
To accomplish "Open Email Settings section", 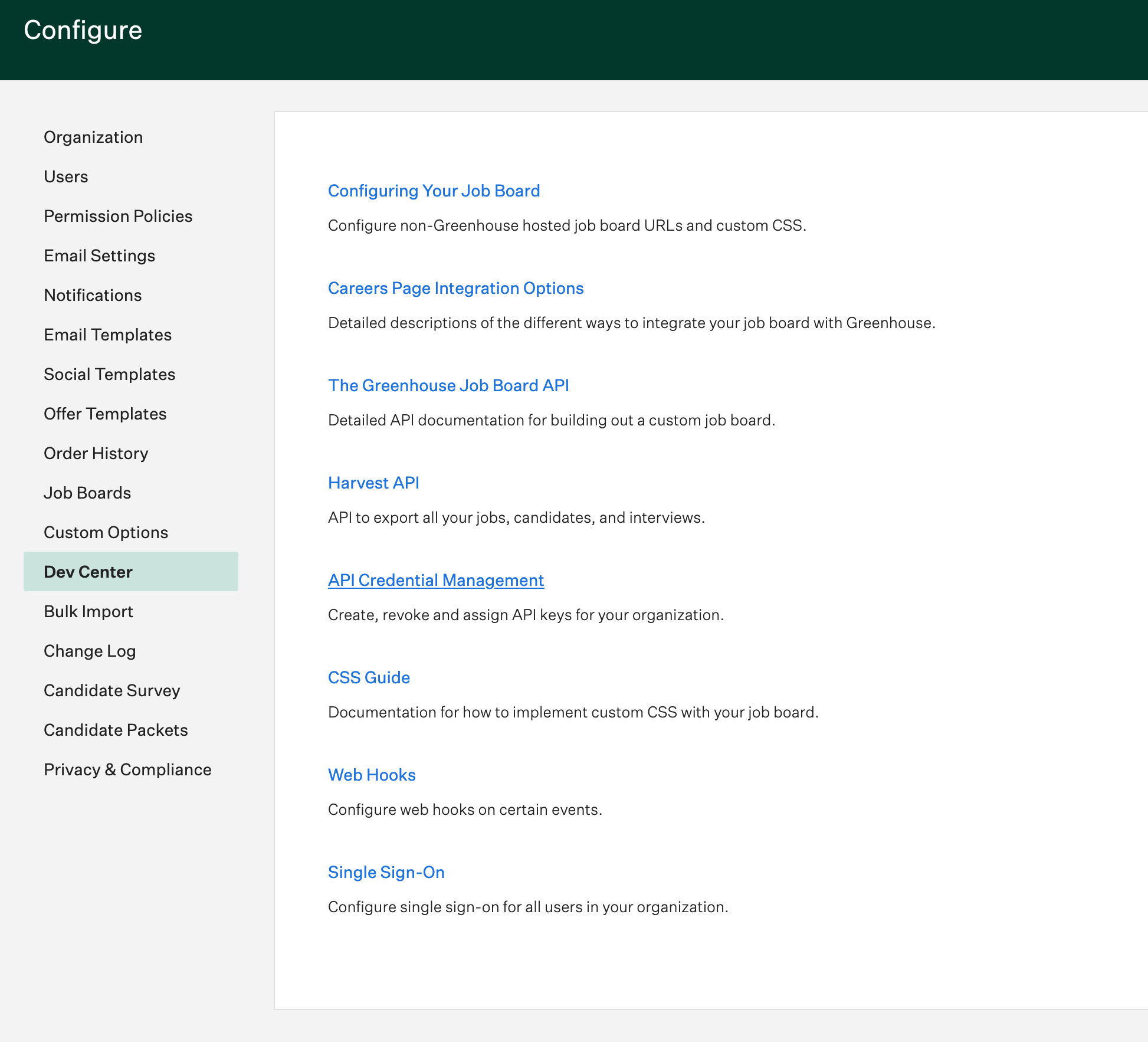I will click(x=99, y=255).
